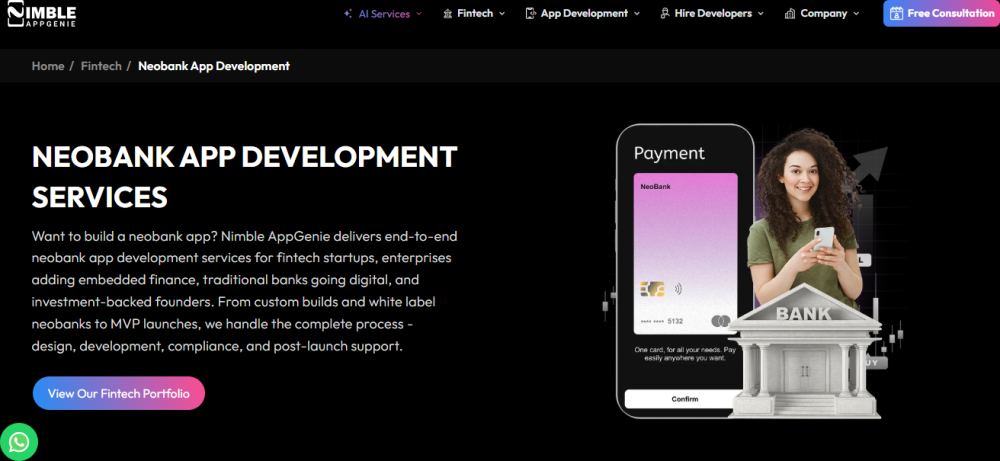Click the 'Want to build a neobank app?' paragraph
The image size is (1000, 461).
tap(244, 292)
